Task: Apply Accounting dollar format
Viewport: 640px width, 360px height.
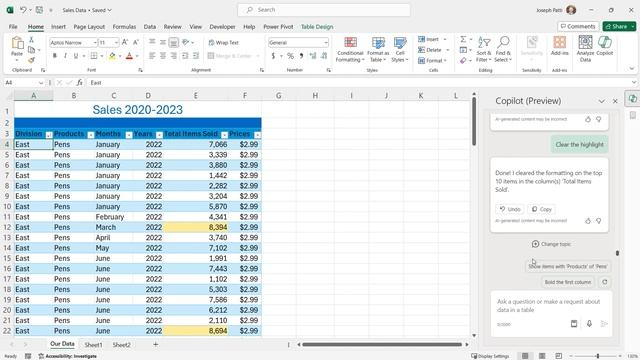Action: [x=273, y=56]
